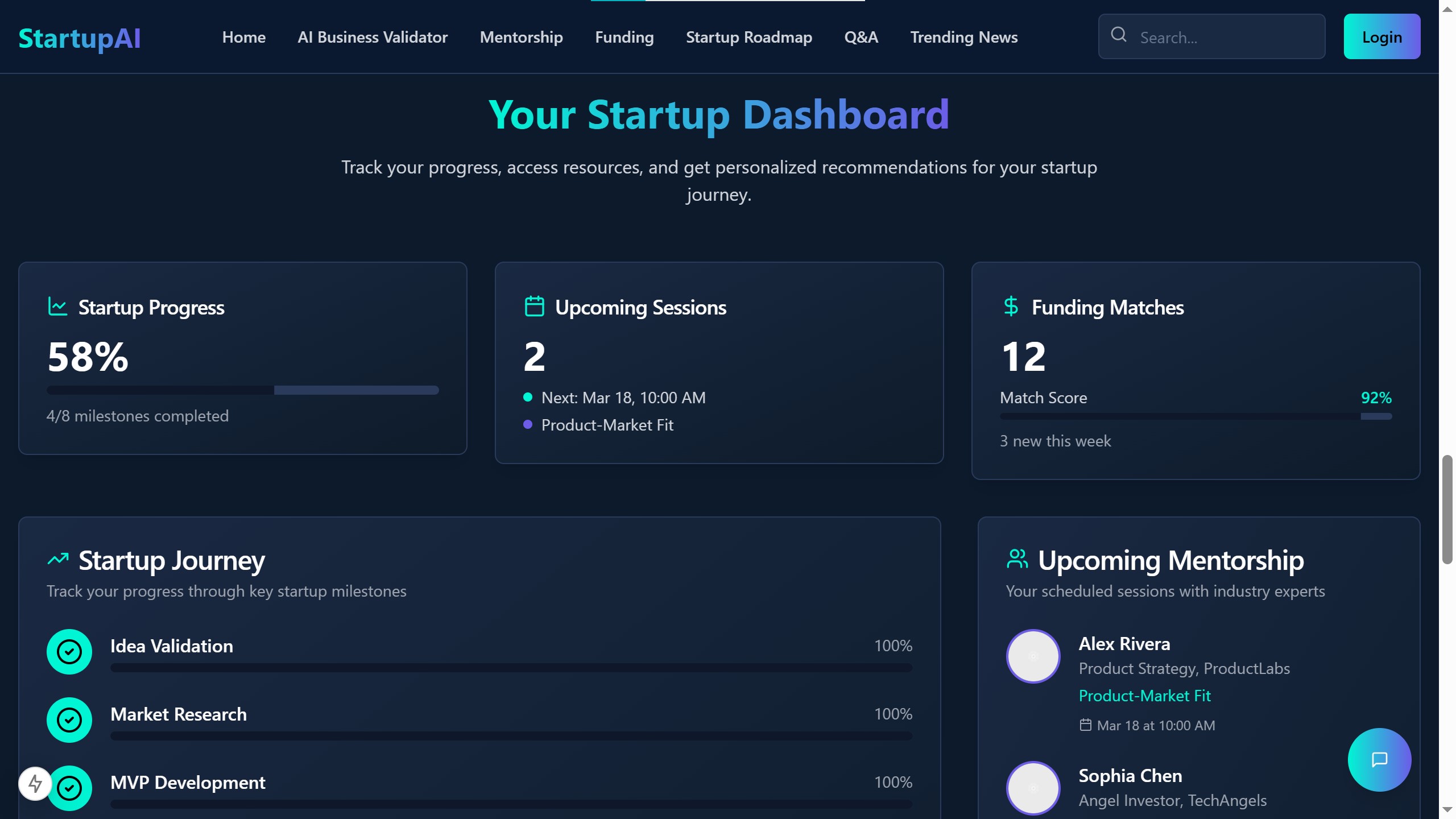Click the chat bubble floating button
Image resolution: width=1456 pixels, height=819 pixels.
1379,759
